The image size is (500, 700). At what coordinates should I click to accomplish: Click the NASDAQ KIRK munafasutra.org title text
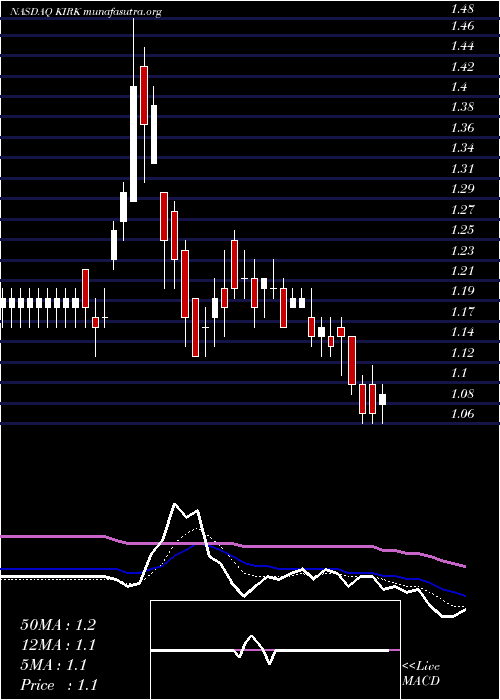pyautogui.click(x=85, y=12)
